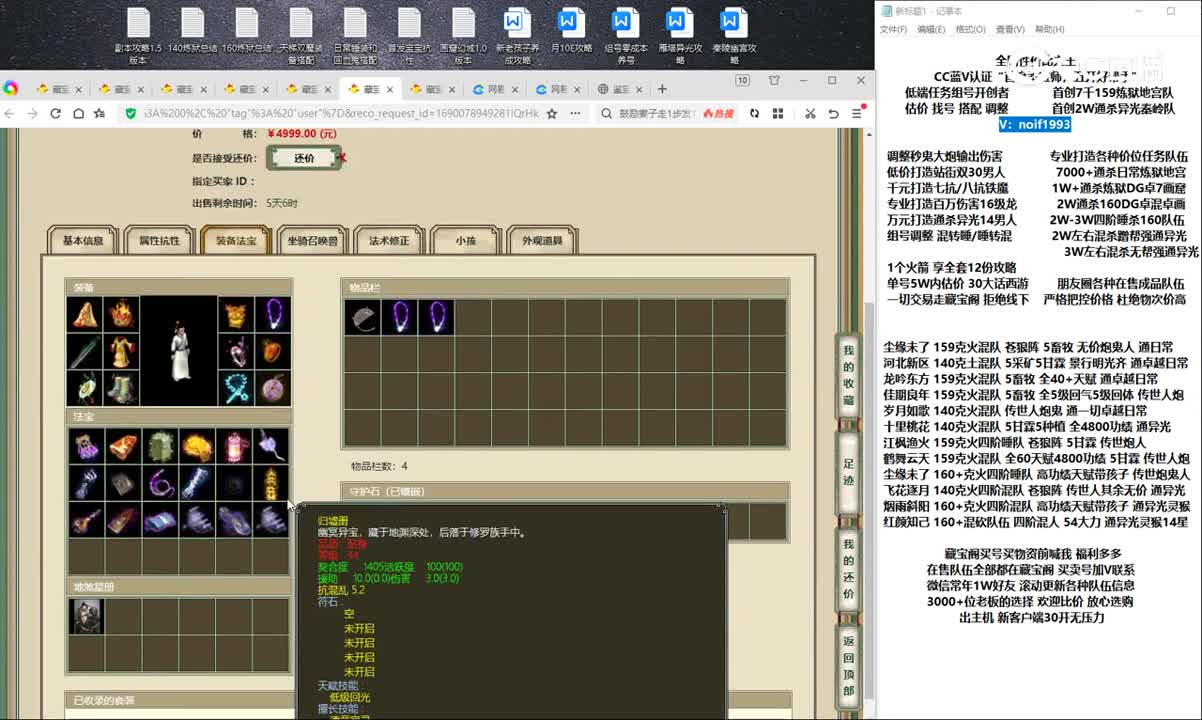The image size is (1202, 720).
Task: Open the 法术修正 tab
Action: [x=389, y=240]
